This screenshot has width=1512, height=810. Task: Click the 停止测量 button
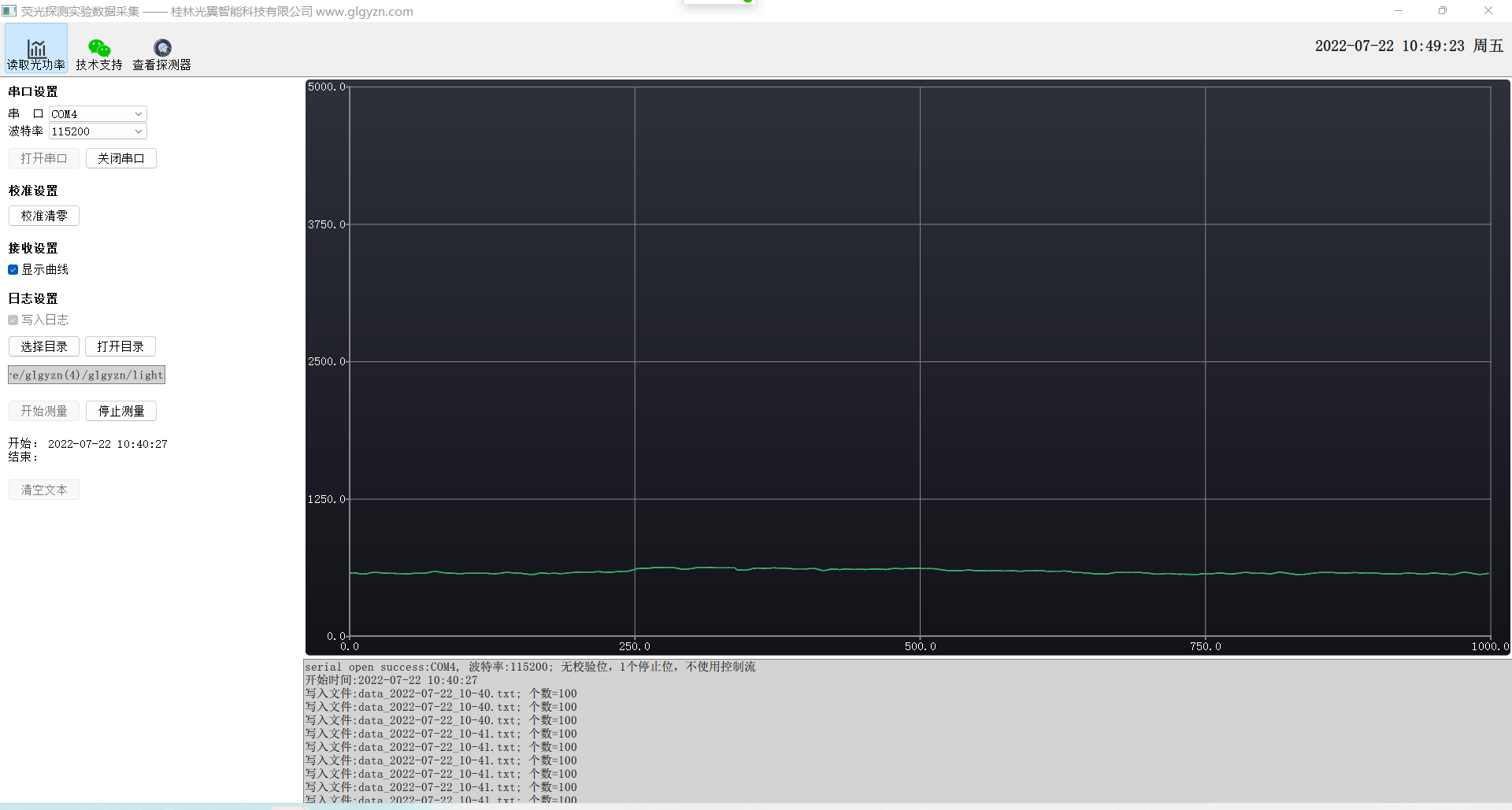click(121, 411)
